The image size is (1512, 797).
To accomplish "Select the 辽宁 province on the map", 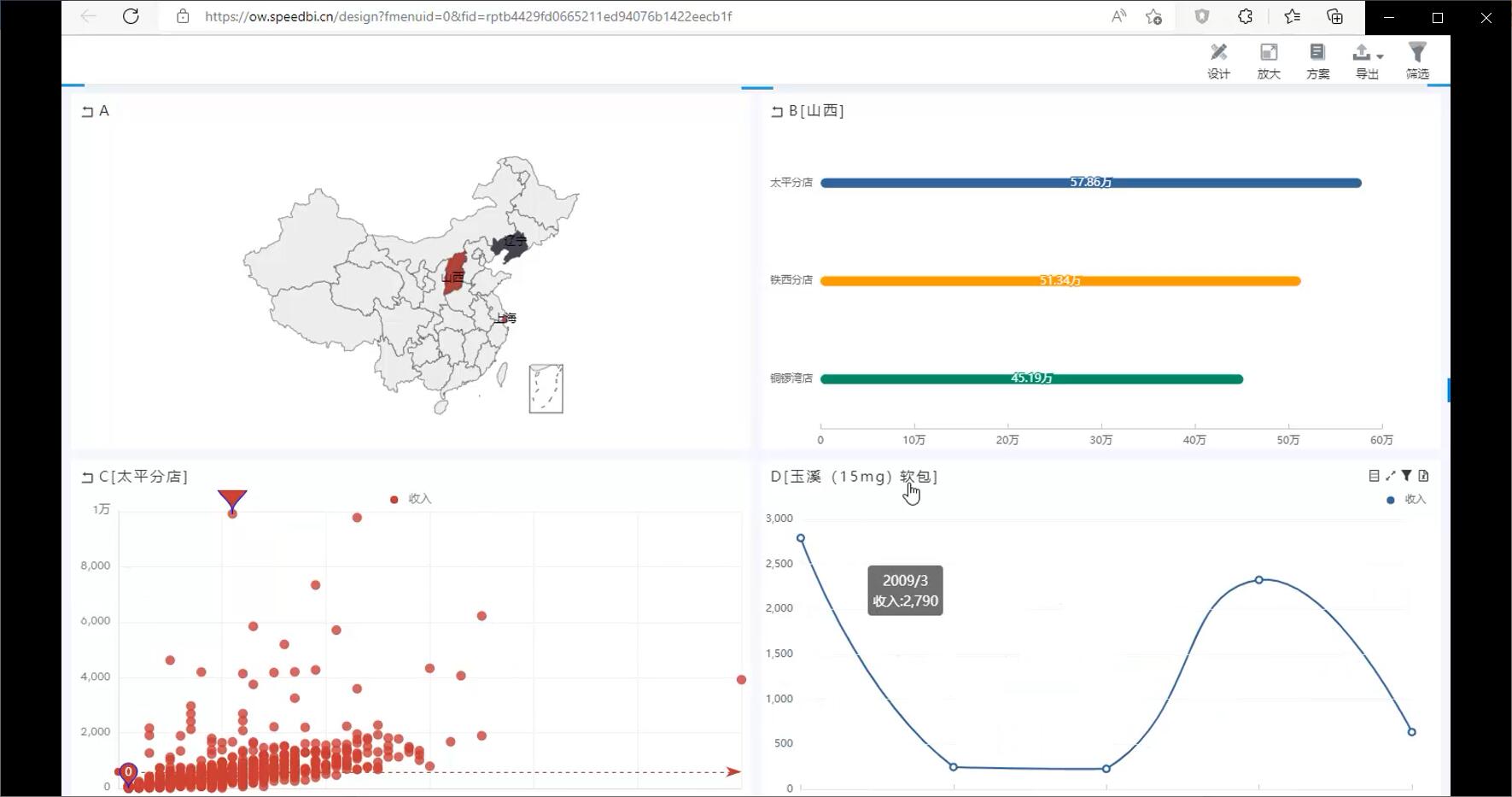I will [510, 244].
